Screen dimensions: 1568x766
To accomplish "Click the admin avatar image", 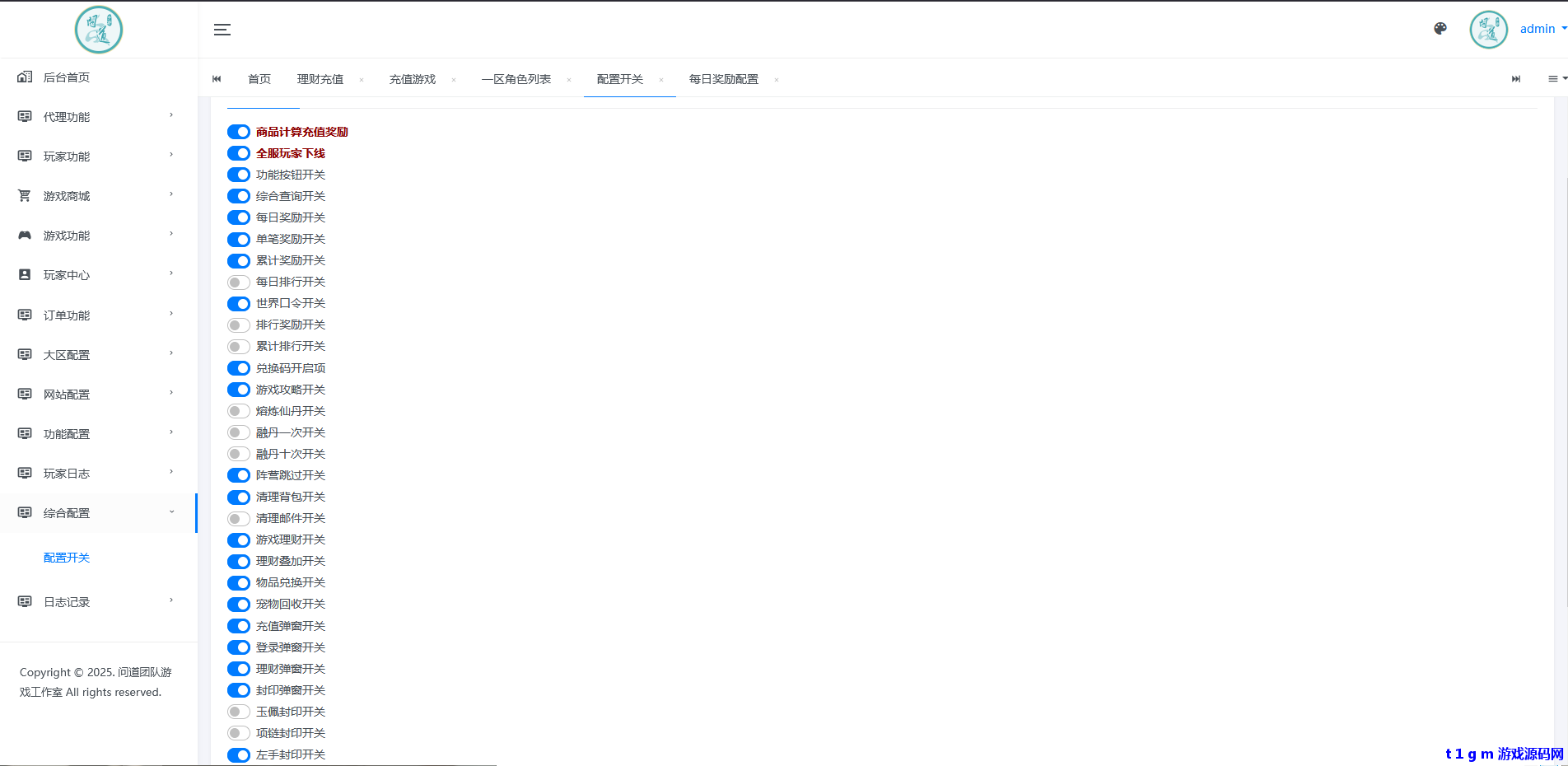I will 1488,28.
